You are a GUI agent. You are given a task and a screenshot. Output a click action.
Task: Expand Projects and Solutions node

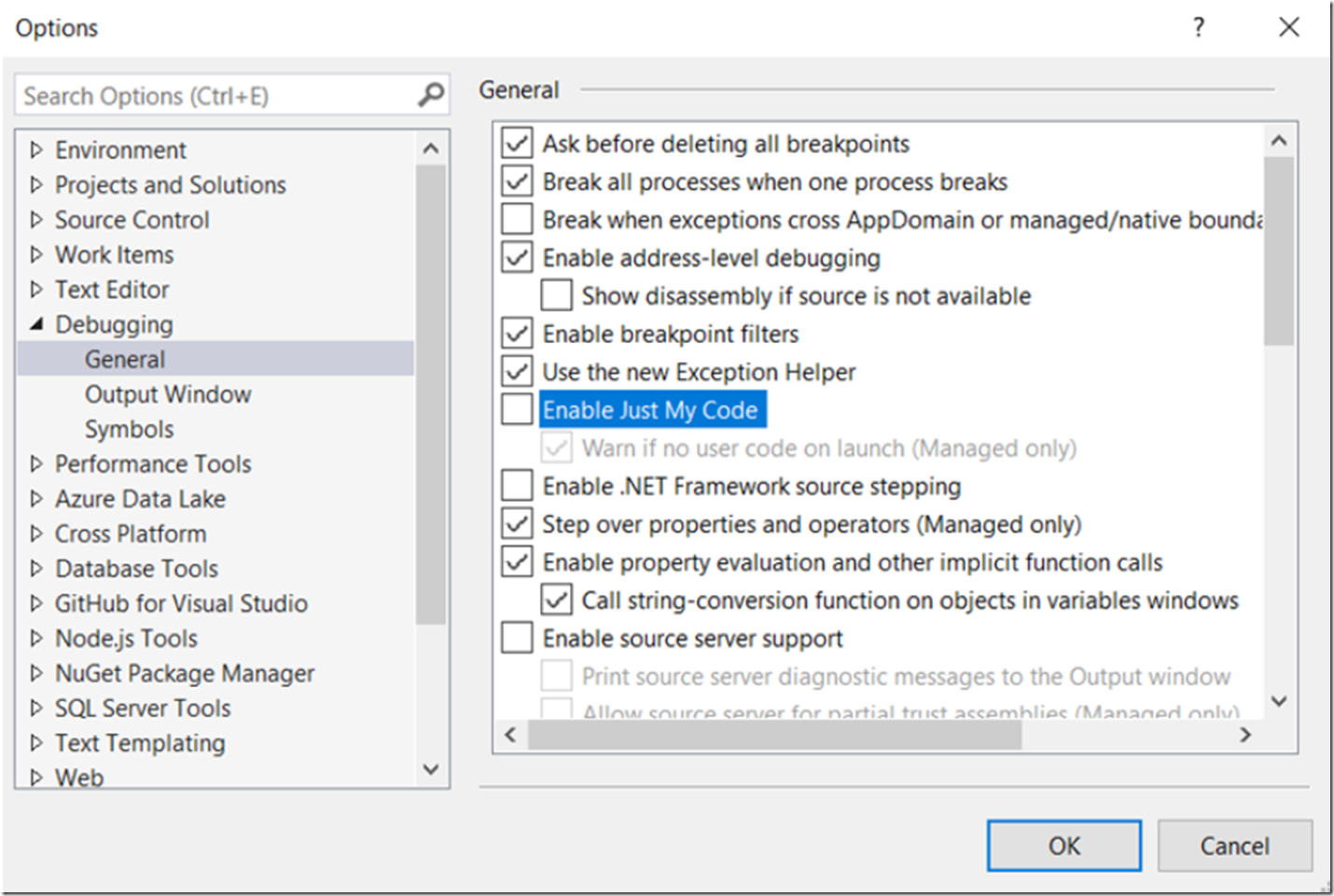pos(36,185)
